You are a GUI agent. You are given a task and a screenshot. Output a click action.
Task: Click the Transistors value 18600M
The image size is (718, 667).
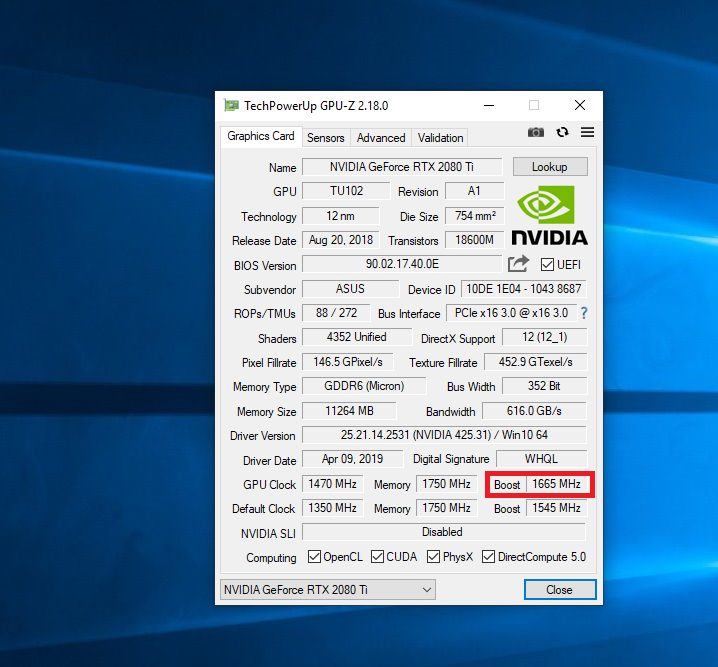point(474,240)
